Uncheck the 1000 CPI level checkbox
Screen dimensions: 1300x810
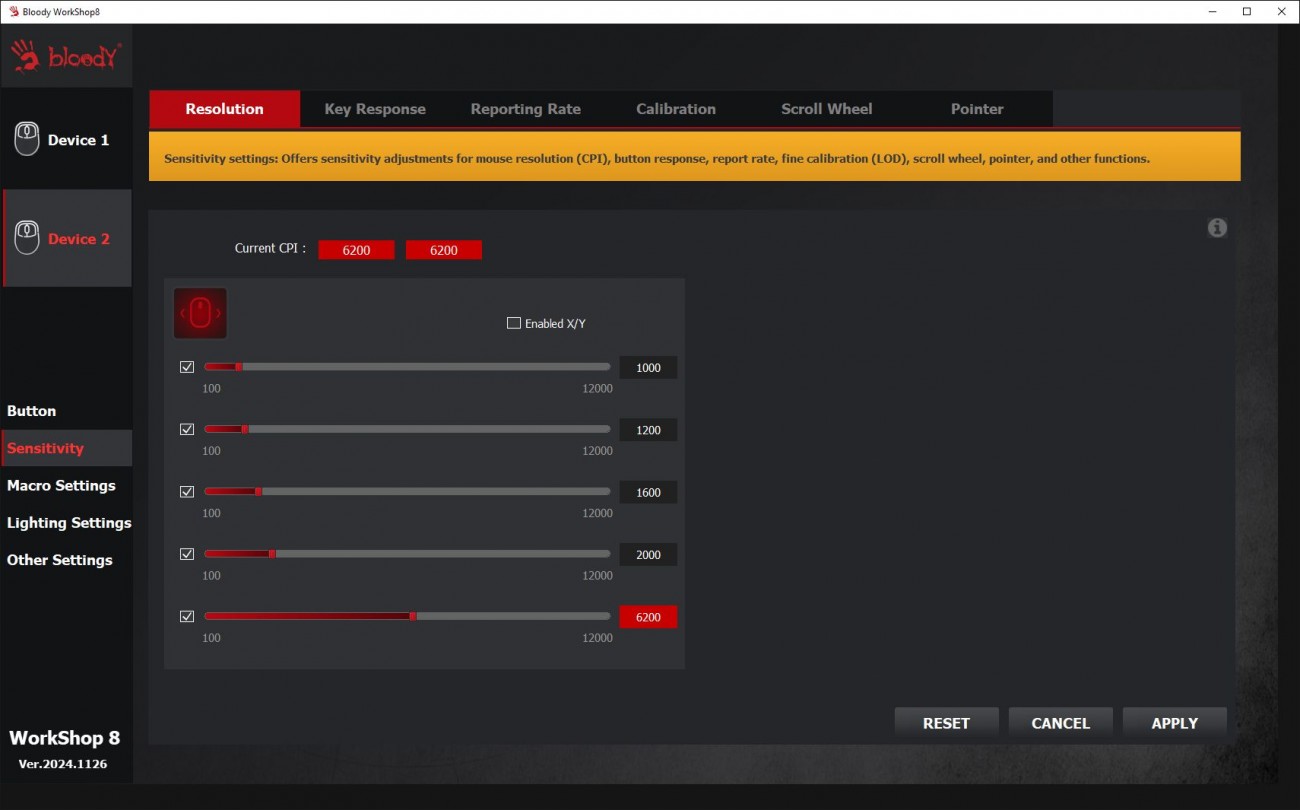[187, 367]
